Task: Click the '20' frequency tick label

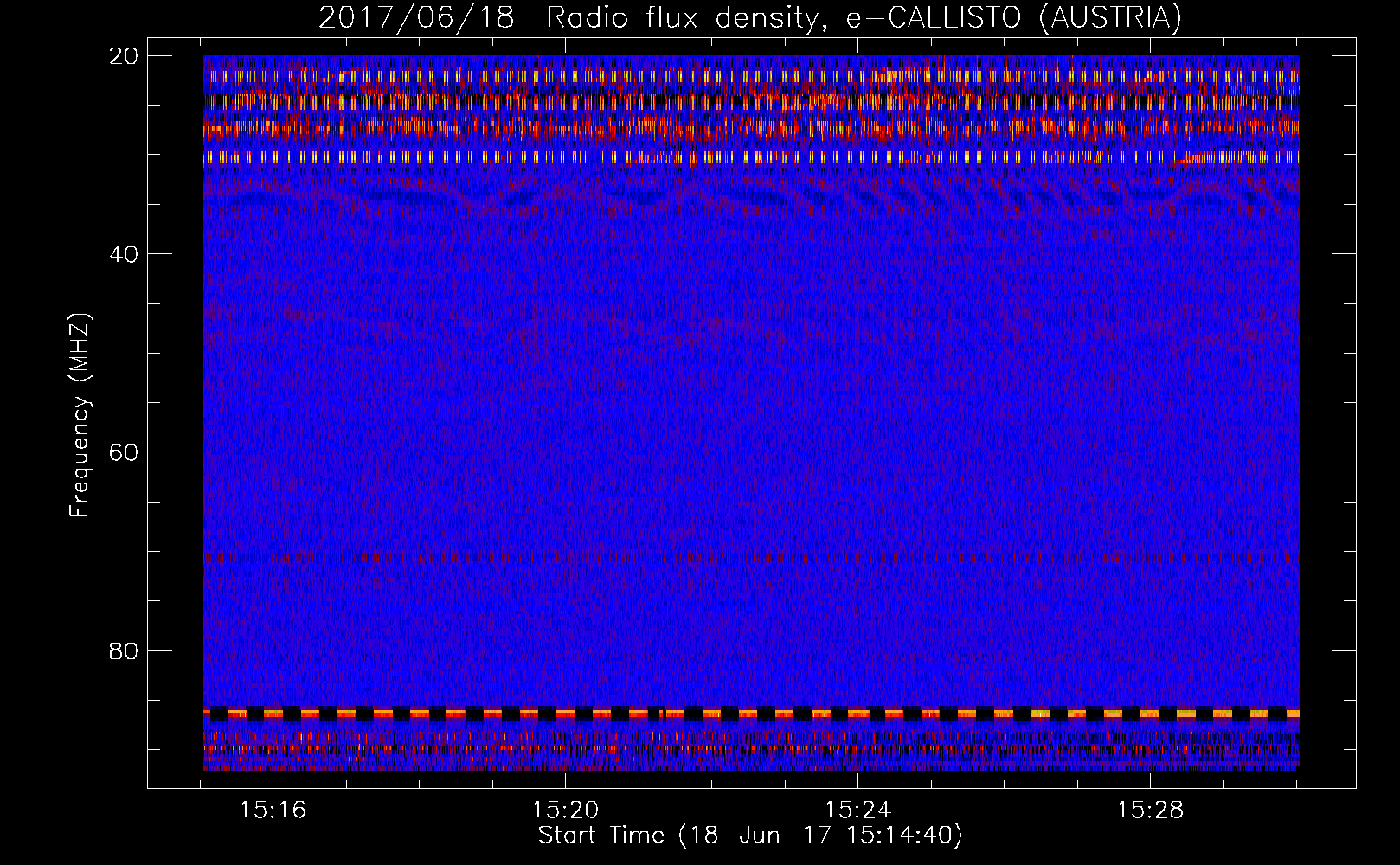Action: tap(124, 56)
